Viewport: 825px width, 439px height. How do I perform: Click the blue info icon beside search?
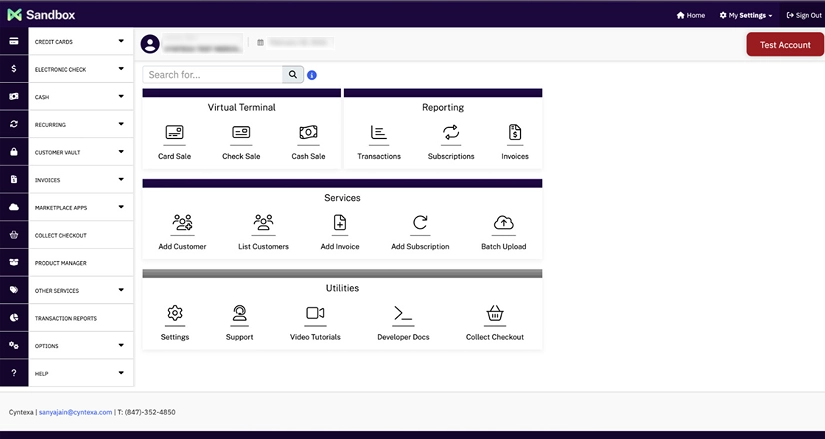tap(311, 75)
